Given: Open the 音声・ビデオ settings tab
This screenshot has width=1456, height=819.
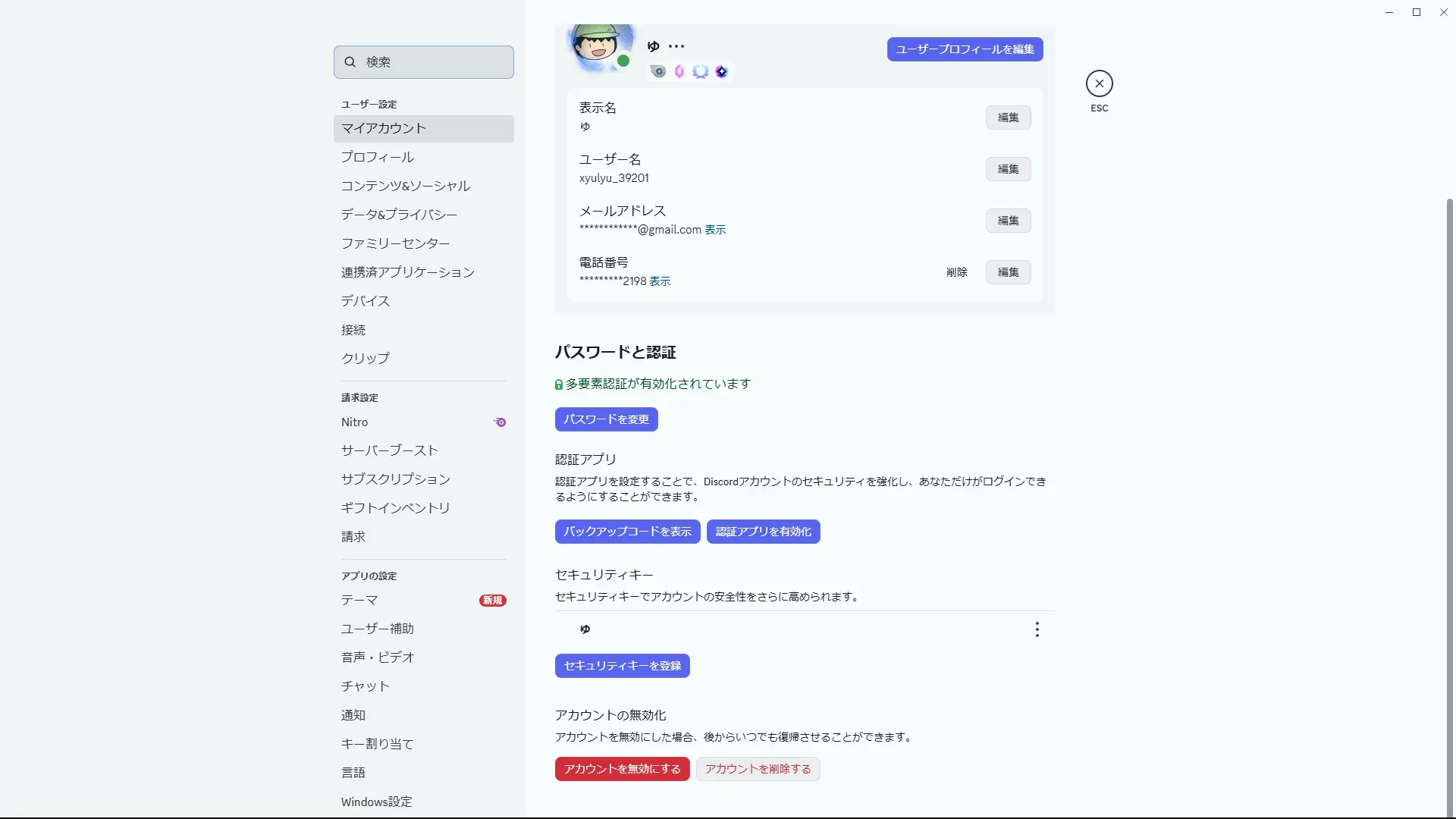Looking at the screenshot, I should coord(378,657).
